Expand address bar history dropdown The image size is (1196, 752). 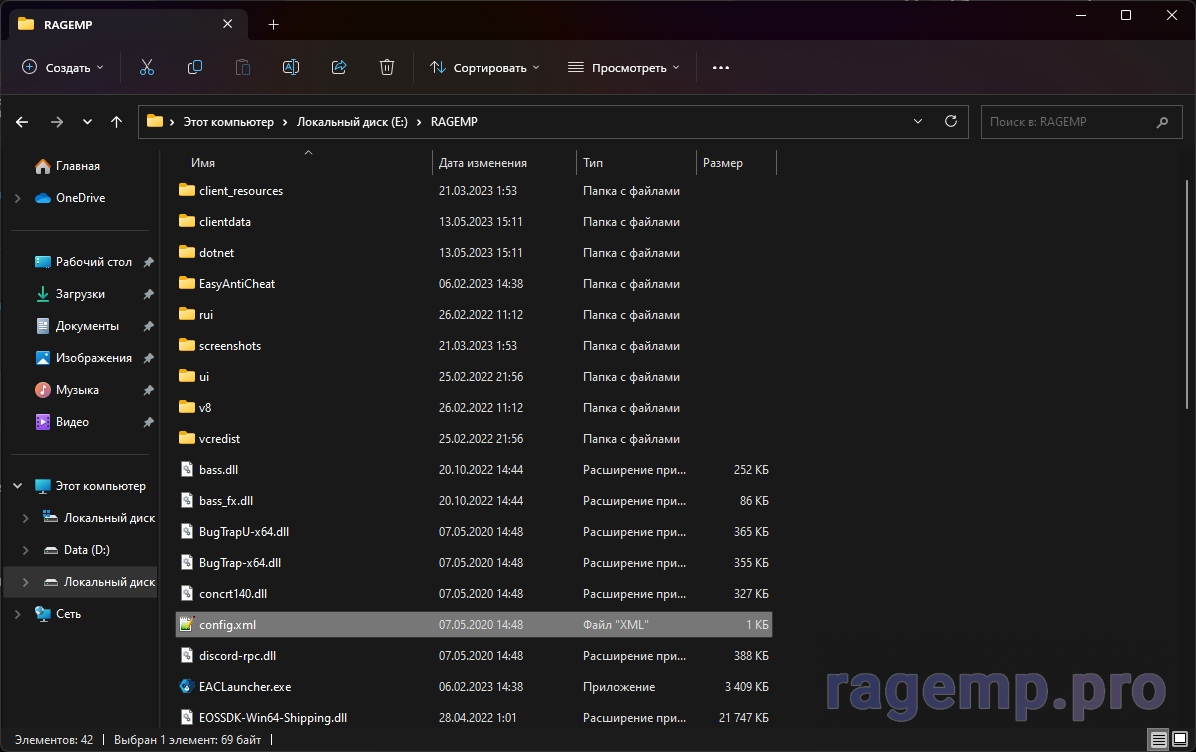pyautogui.click(x=918, y=121)
